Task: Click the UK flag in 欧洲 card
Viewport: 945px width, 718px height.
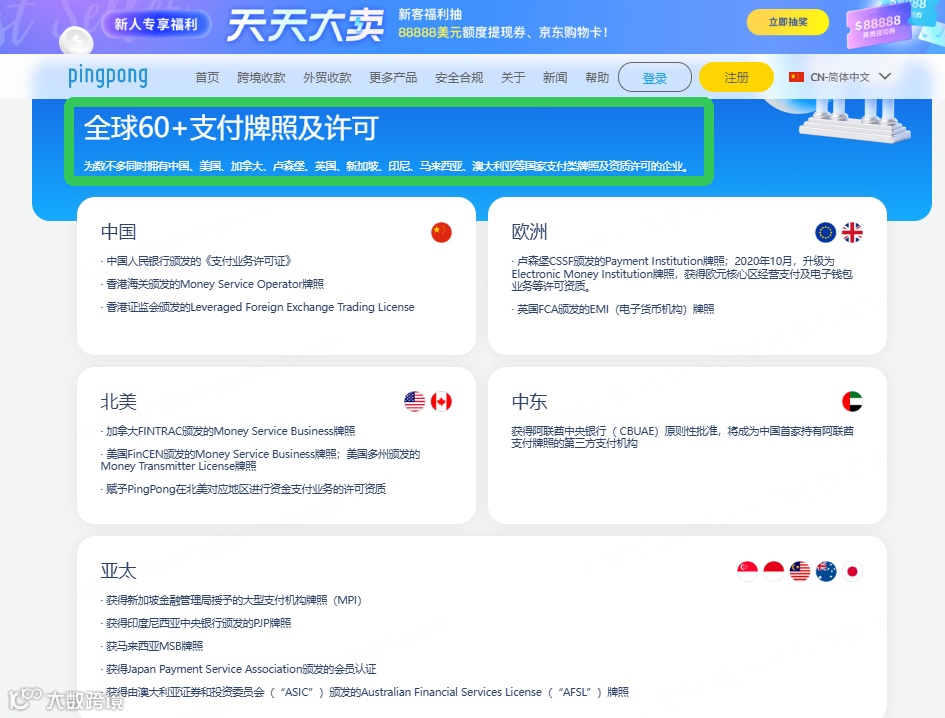Action: tap(852, 232)
